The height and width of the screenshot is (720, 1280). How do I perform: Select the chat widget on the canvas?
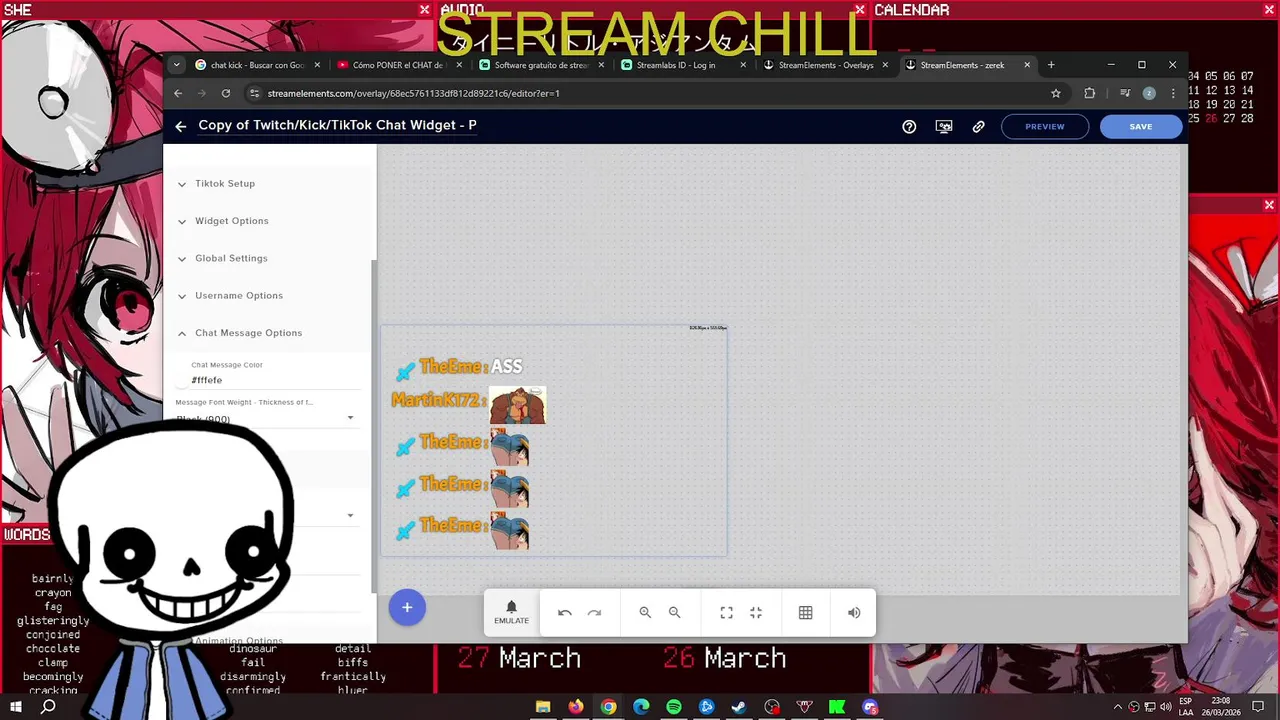554,440
